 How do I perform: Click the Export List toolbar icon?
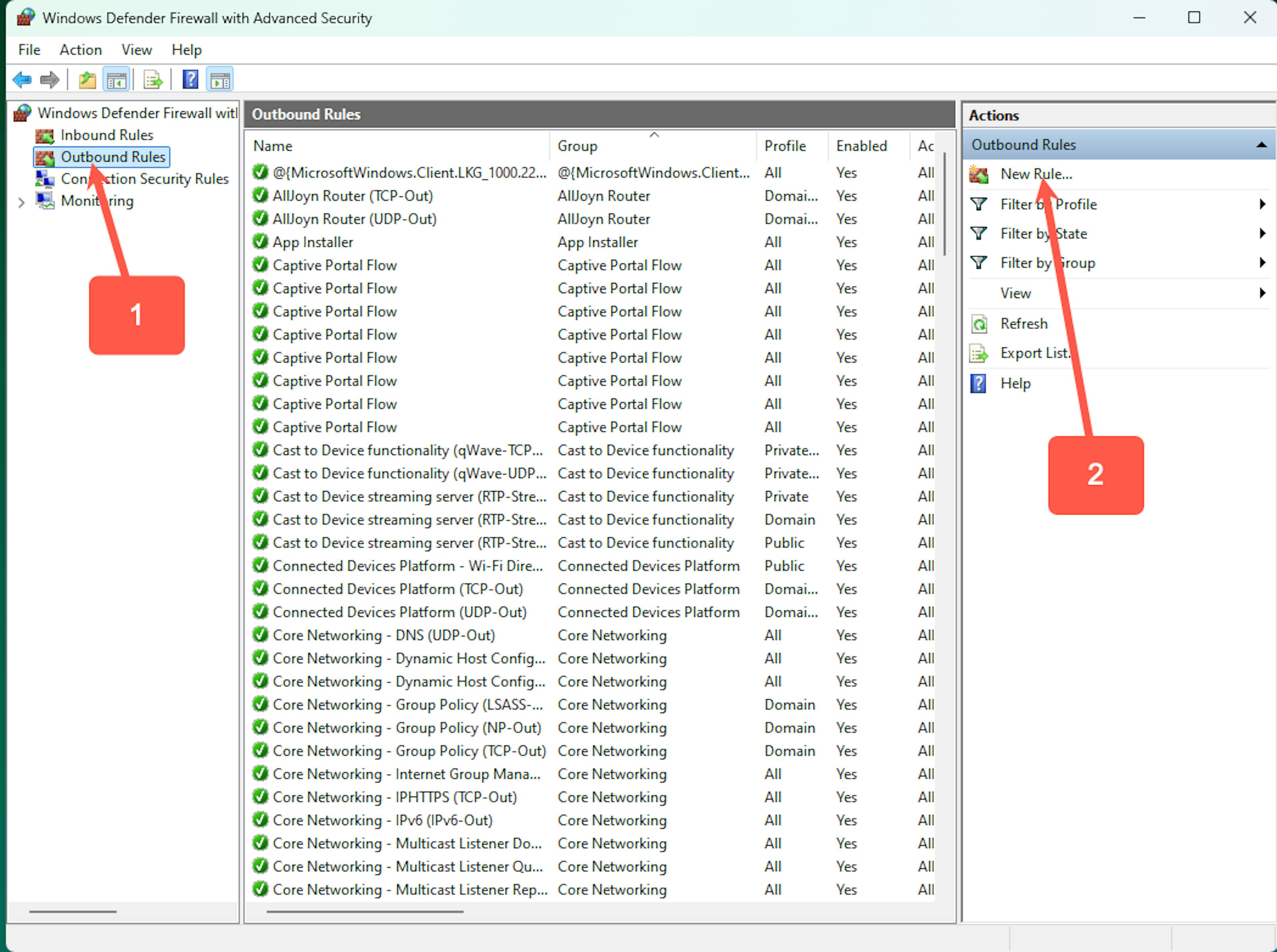click(153, 79)
